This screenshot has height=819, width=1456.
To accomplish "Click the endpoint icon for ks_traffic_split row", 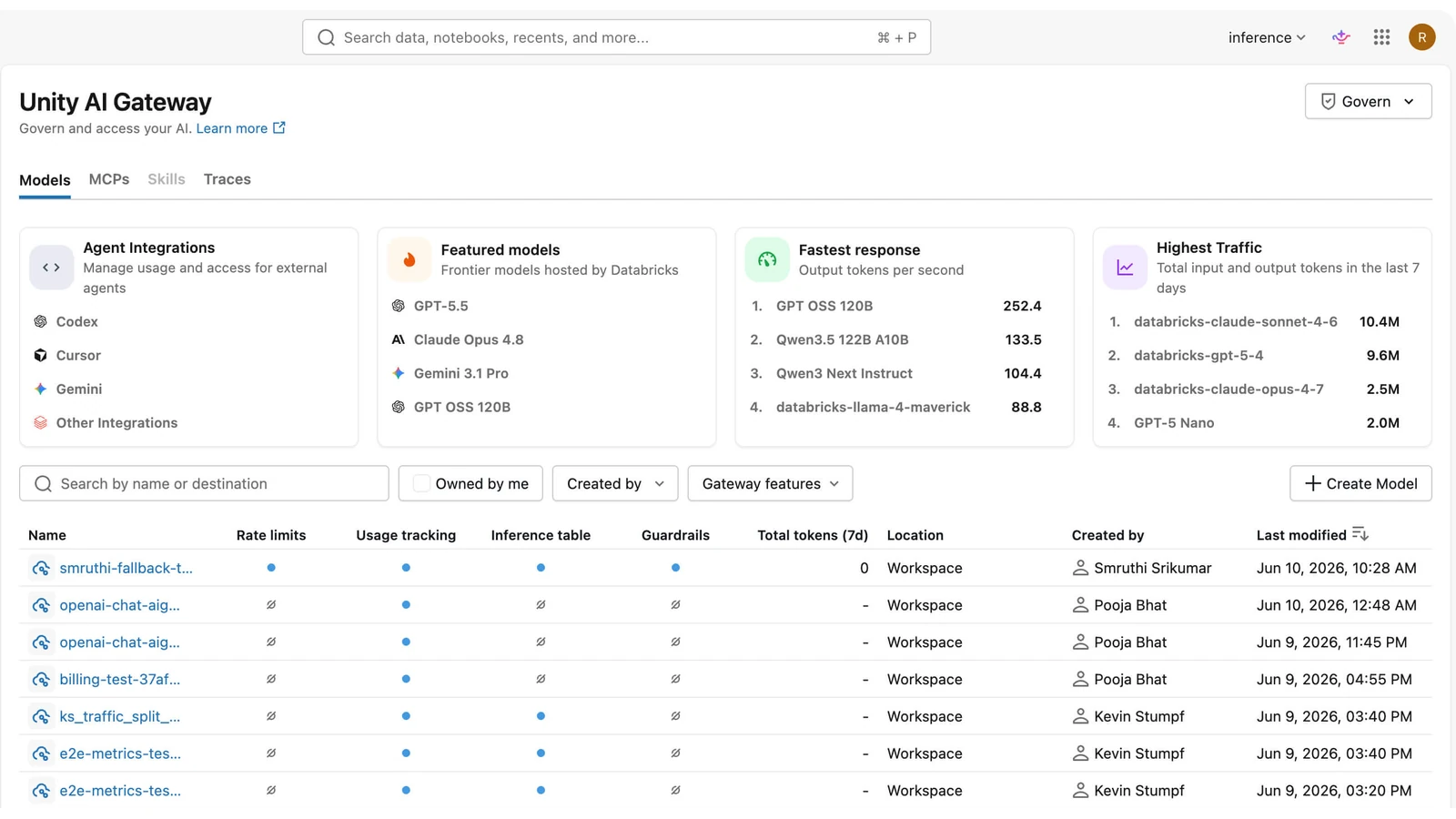I will point(40,717).
